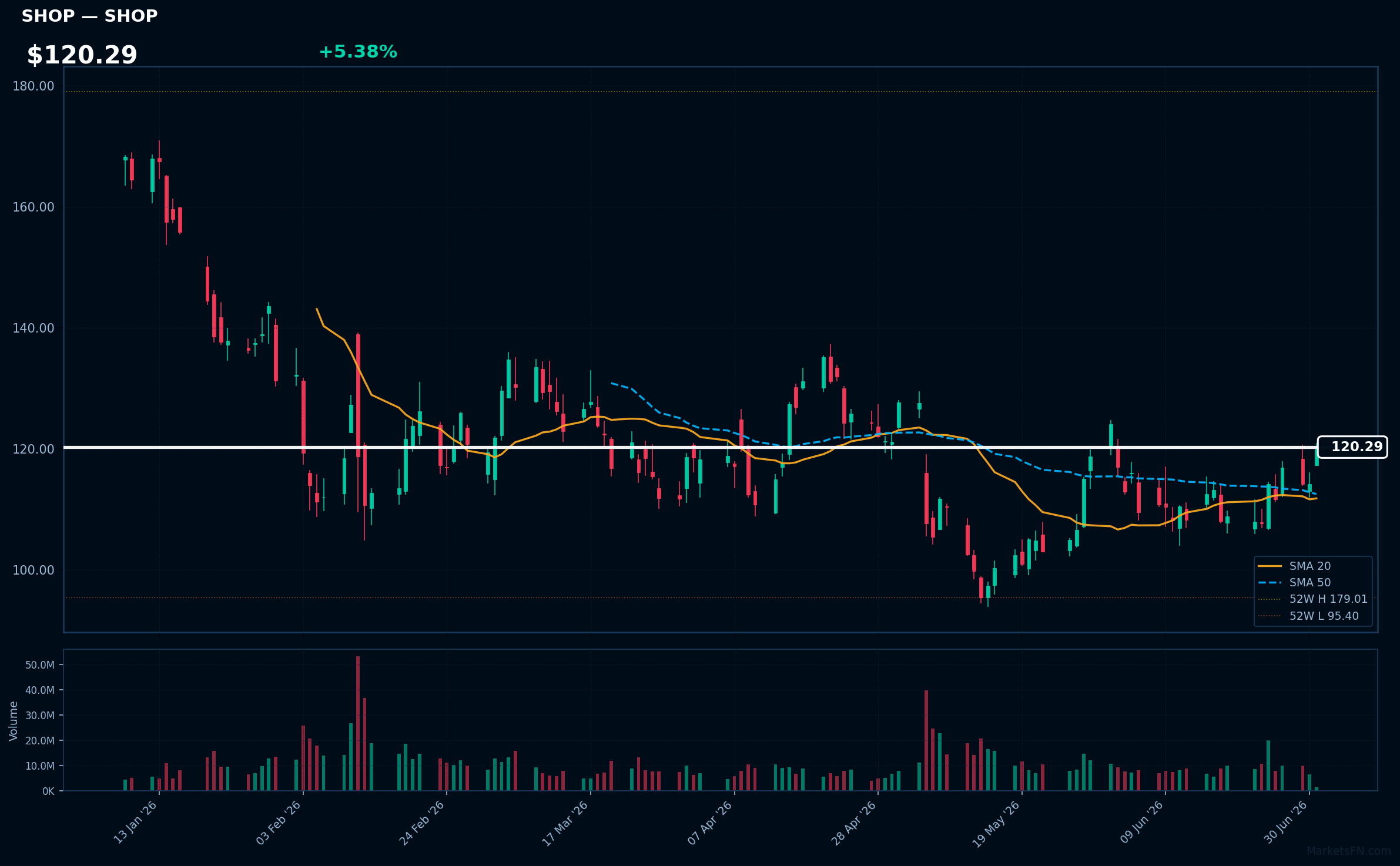The height and width of the screenshot is (866, 1400).
Task: Click the 40.0M volume axis label
Action: pyautogui.click(x=40, y=690)
